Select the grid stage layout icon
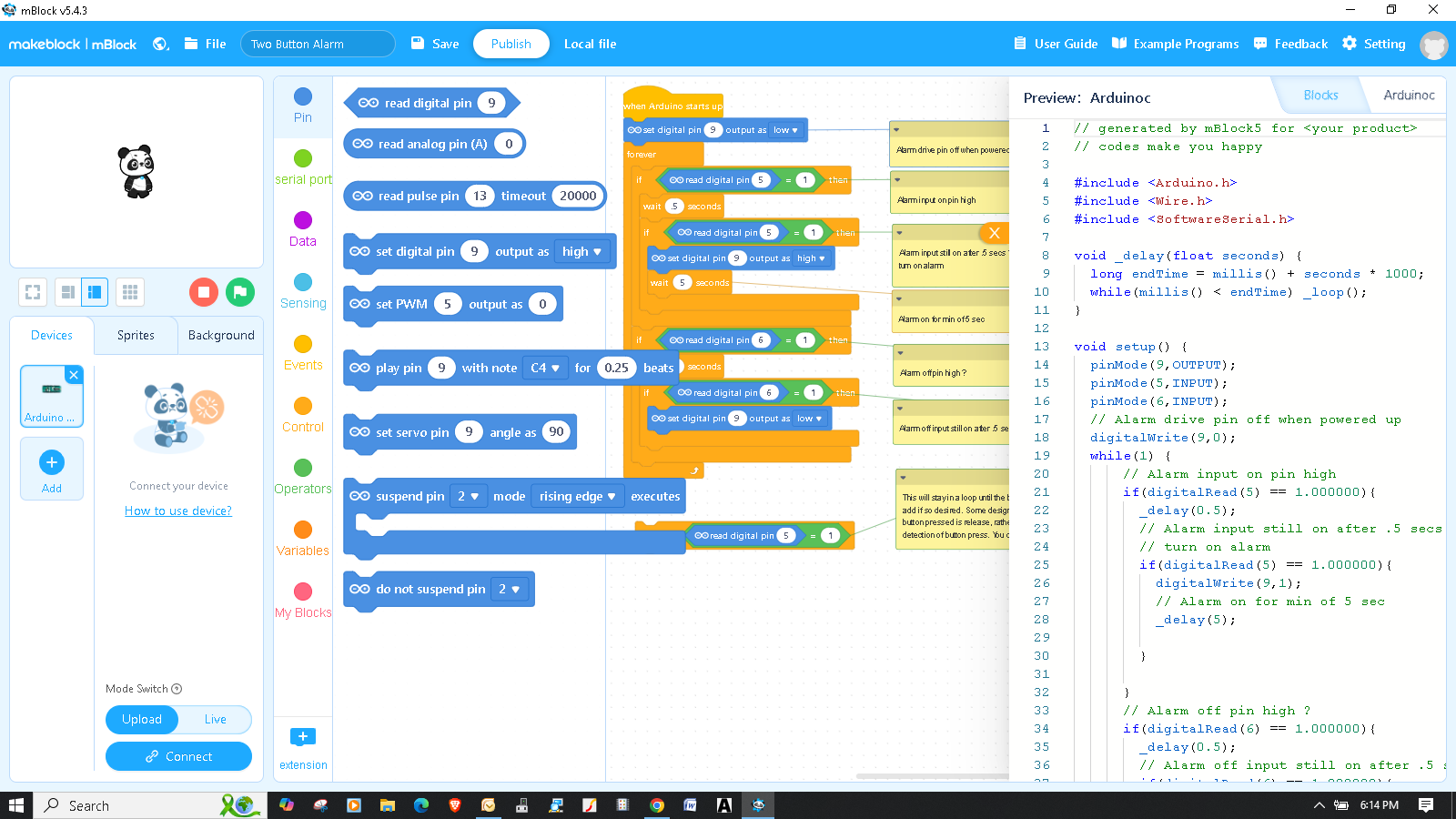The image size is (1456, 819). 130,292
